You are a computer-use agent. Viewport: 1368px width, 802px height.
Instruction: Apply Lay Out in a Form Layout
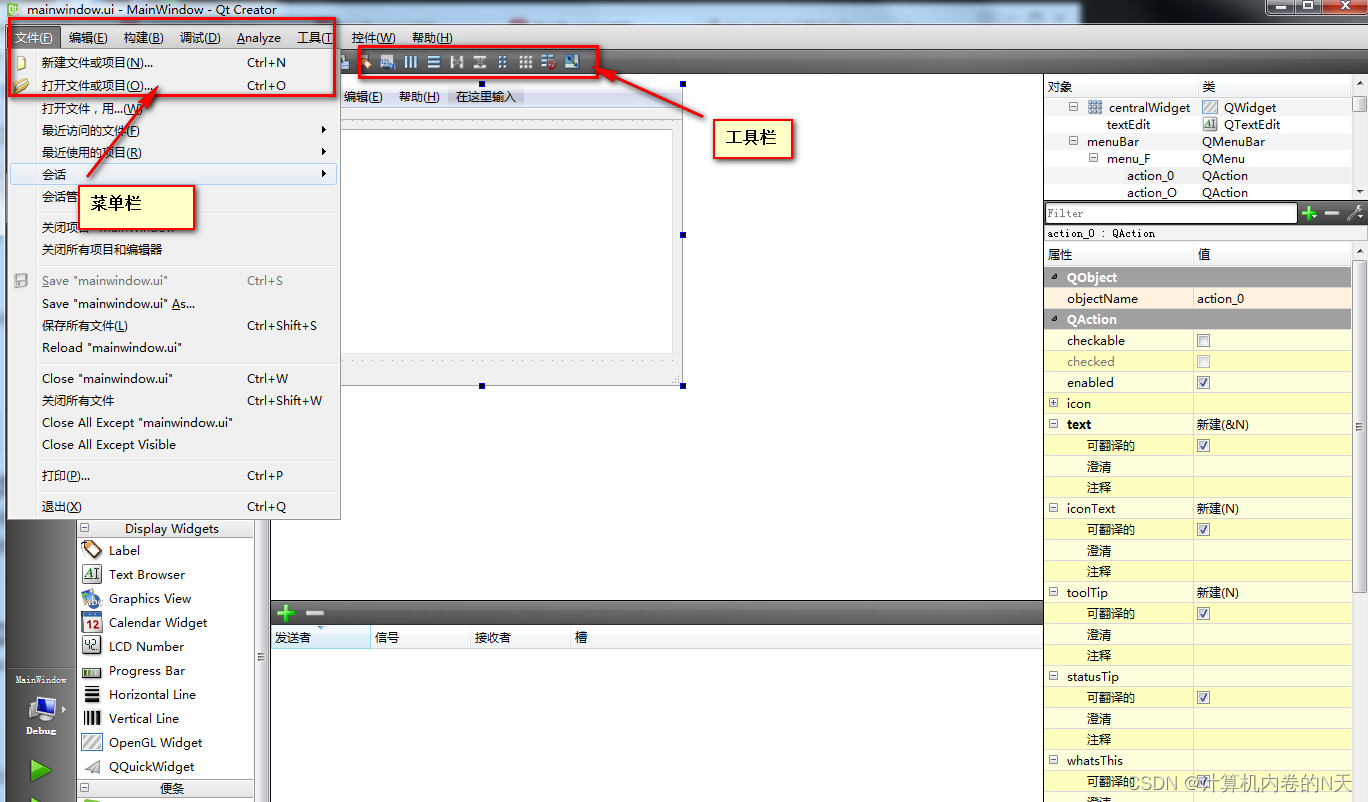[503, 62]
